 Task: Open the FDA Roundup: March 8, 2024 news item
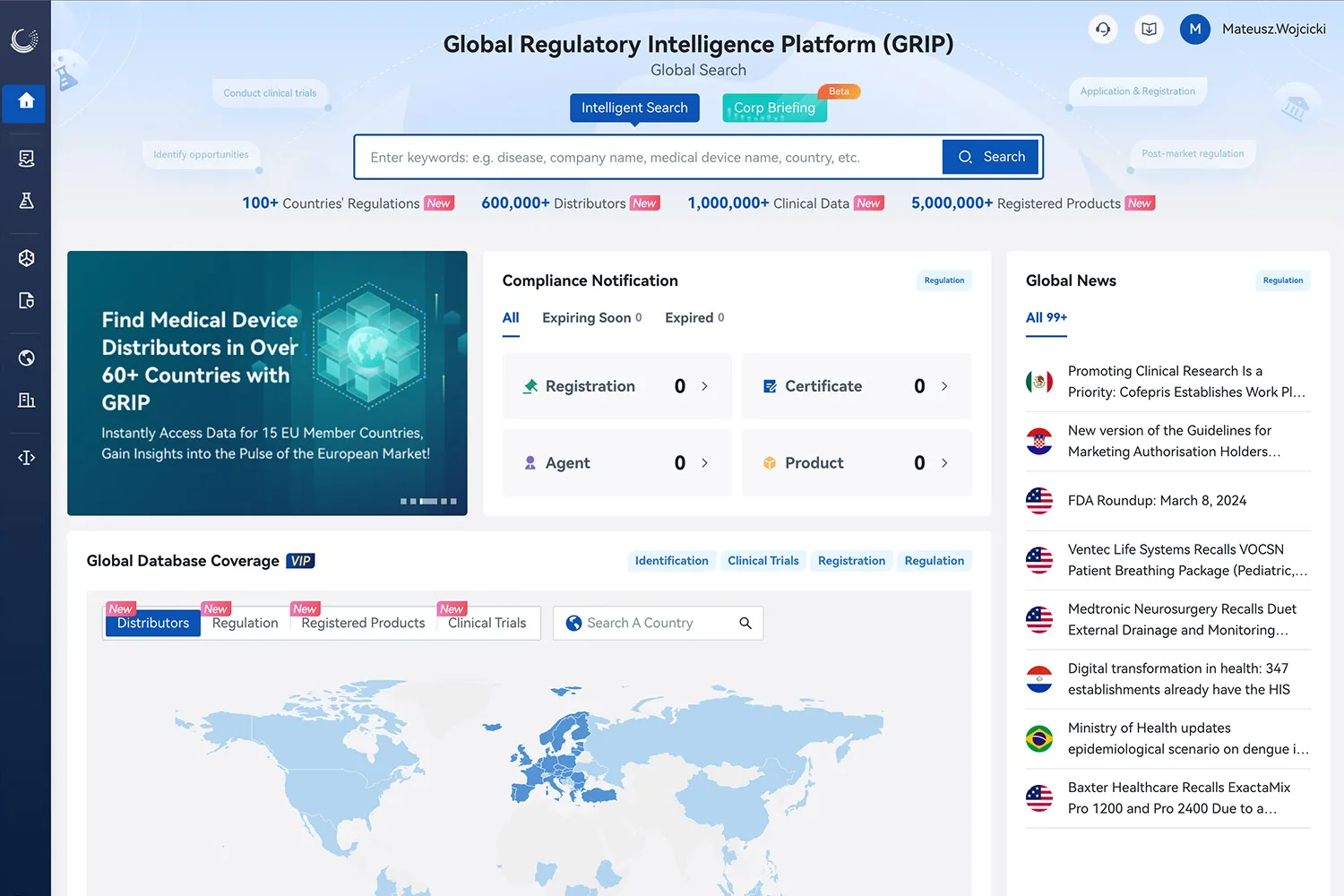pos(1157,501)
